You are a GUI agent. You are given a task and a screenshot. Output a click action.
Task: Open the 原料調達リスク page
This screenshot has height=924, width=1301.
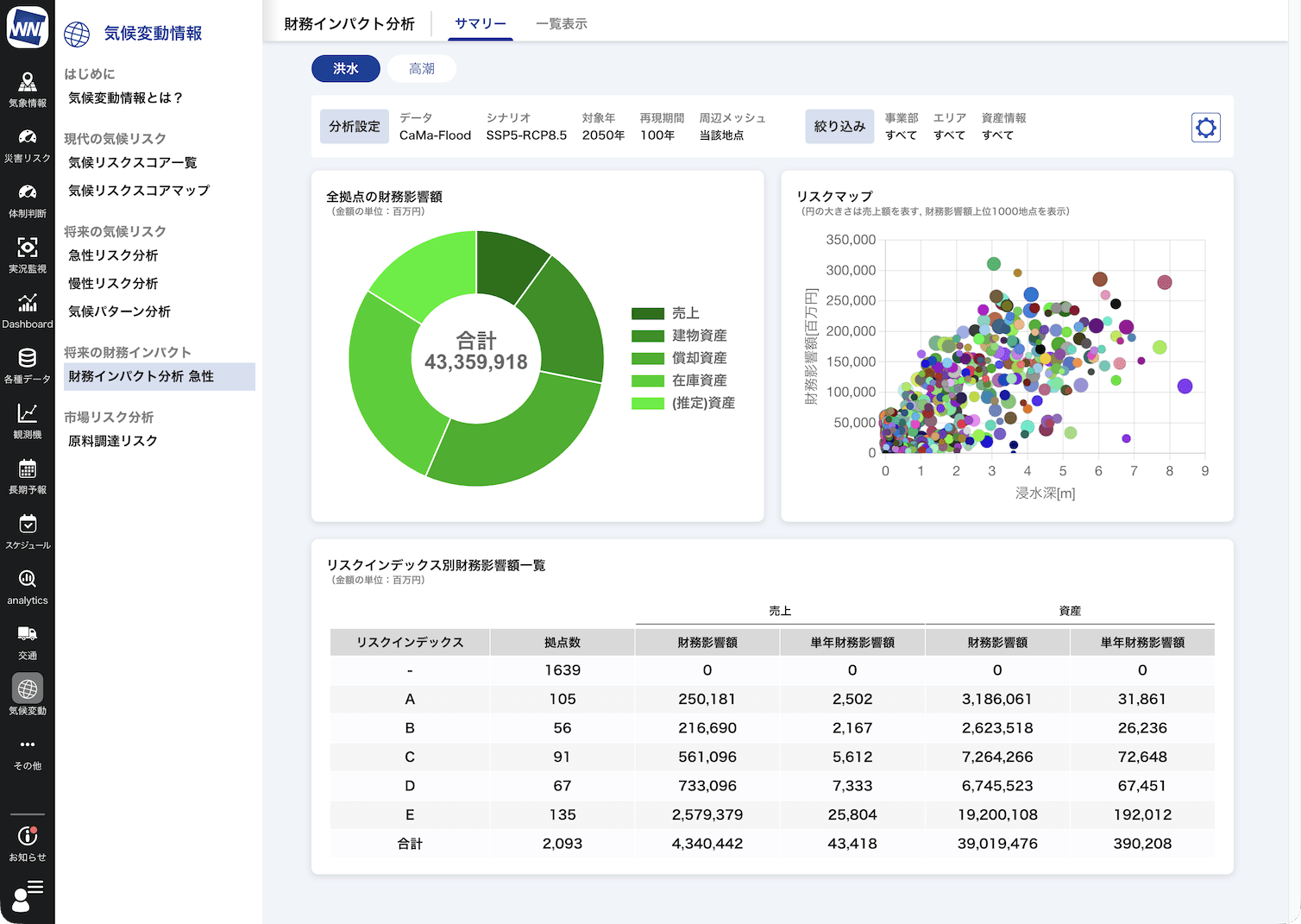pos(113,441)
